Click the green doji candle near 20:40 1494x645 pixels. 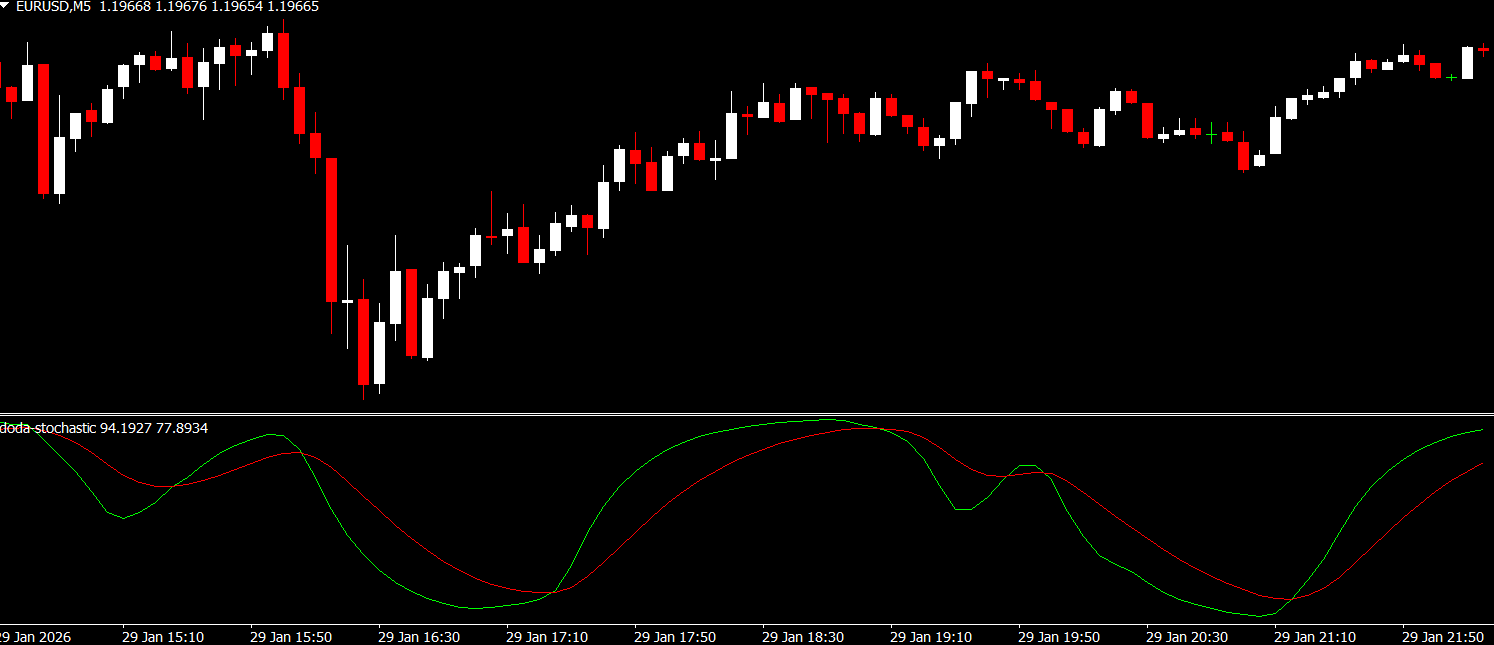(1211, 134)
